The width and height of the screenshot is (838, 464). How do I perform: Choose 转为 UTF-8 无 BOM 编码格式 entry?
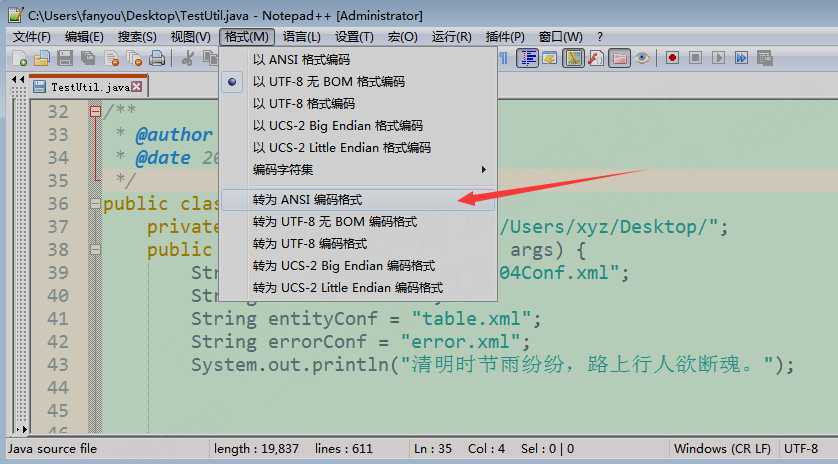(x=358, y=221)
